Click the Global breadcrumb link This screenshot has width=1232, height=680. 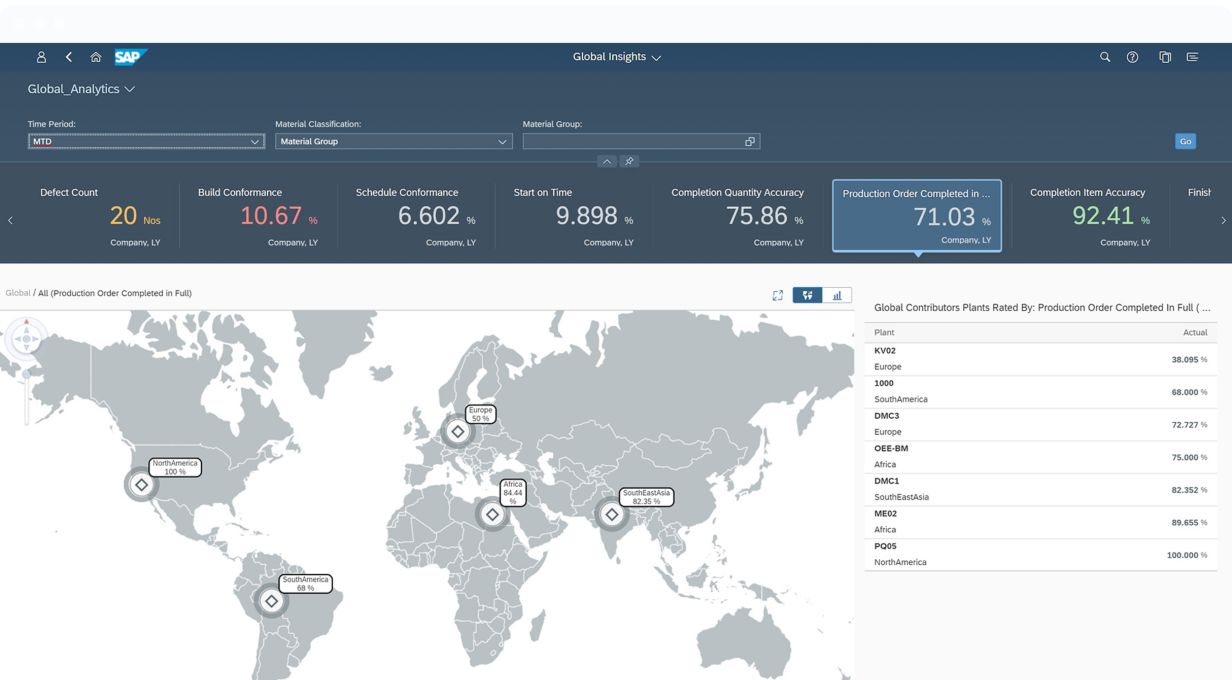[x=17, y=293]
